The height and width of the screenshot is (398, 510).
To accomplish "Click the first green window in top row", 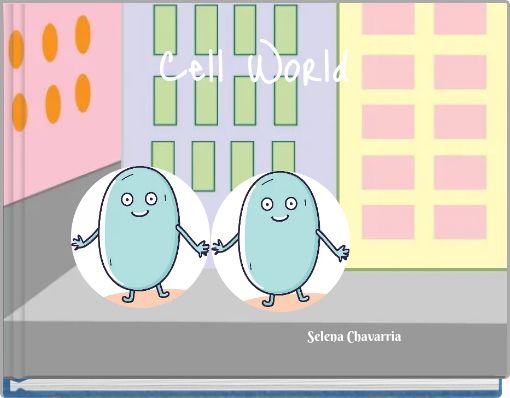I will (165, 29).
